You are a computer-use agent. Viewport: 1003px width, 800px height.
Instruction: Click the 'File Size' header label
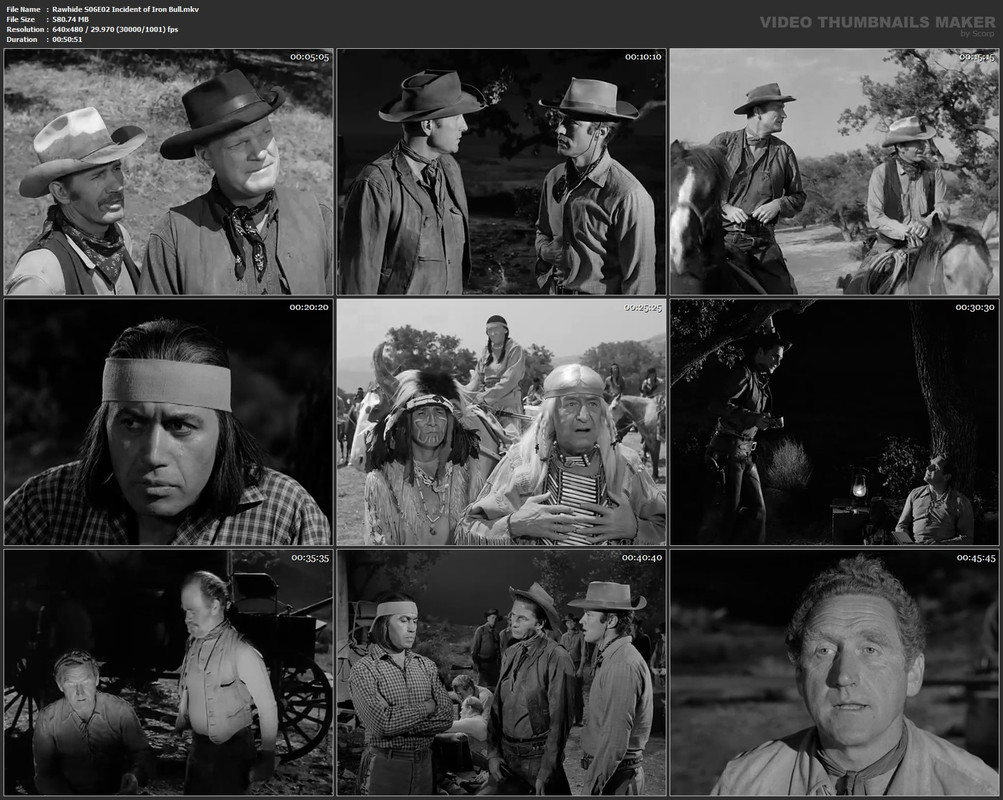tap(21, 20)
